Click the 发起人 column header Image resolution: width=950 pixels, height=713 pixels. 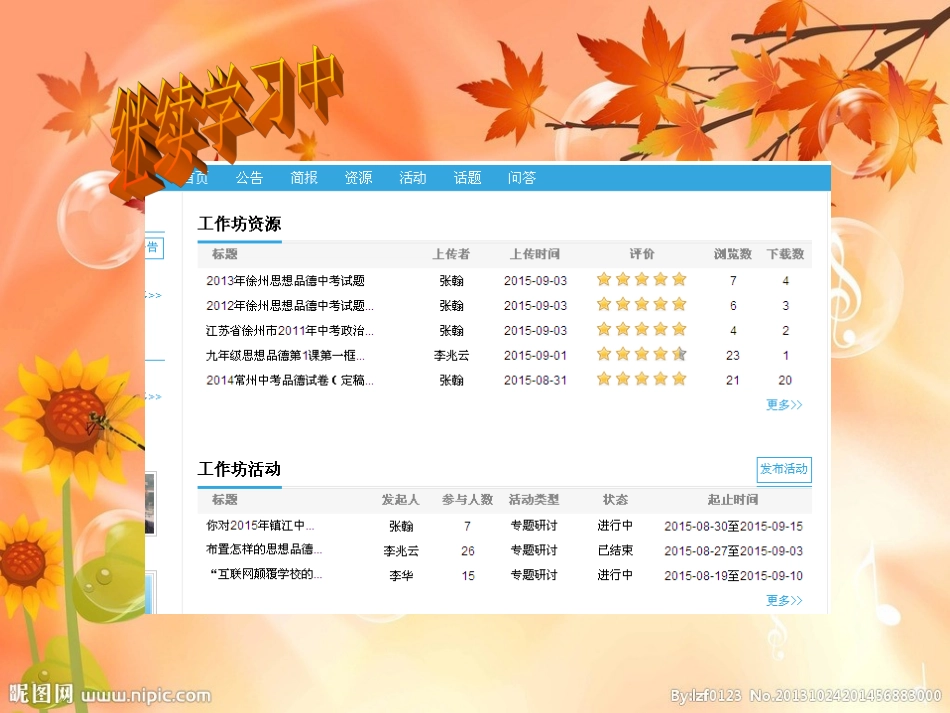[400, 500]
